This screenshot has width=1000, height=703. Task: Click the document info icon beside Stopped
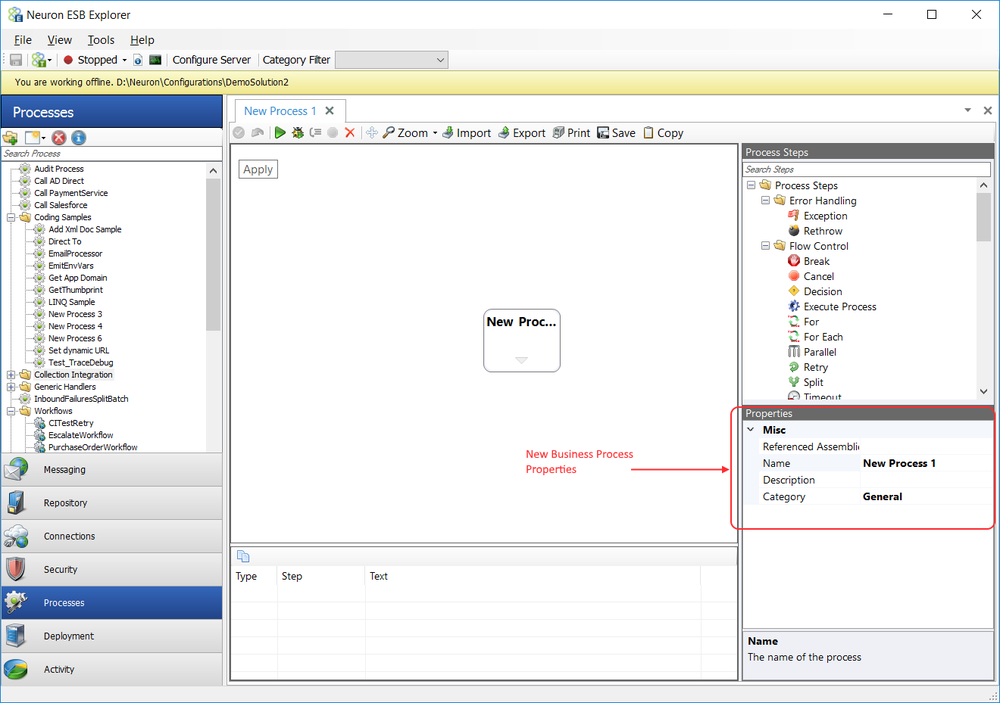(x=138, y=60)
